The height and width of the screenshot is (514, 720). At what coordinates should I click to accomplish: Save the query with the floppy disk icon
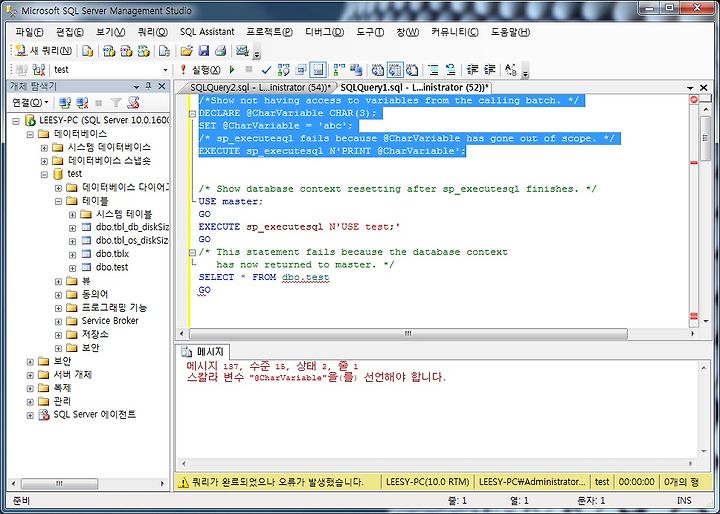pyautogui.click(x=203, y=51)
